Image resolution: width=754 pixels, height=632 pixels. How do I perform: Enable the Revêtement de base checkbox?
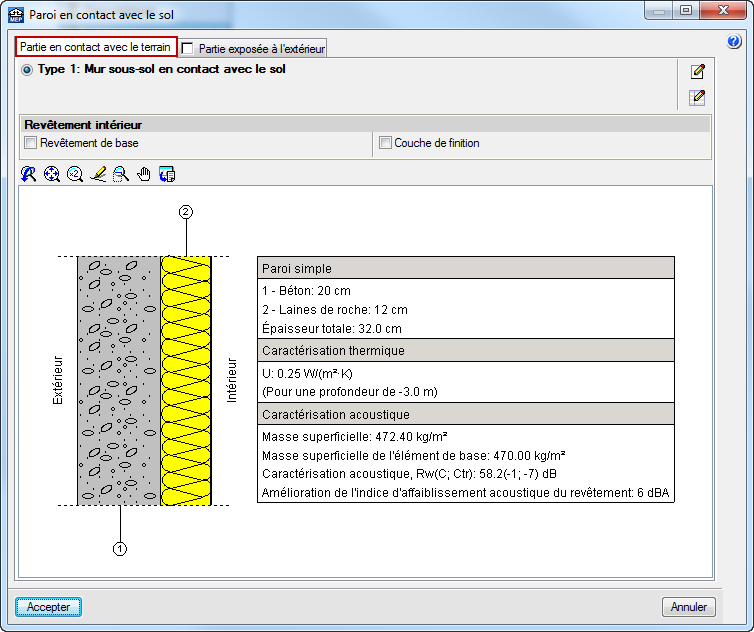coord(30,143)
